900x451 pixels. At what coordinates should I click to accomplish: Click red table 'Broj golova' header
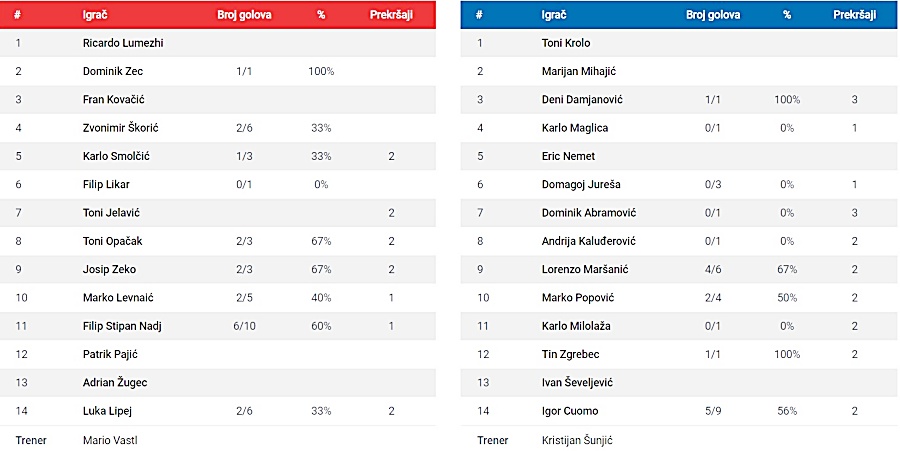tap(244, 15)
